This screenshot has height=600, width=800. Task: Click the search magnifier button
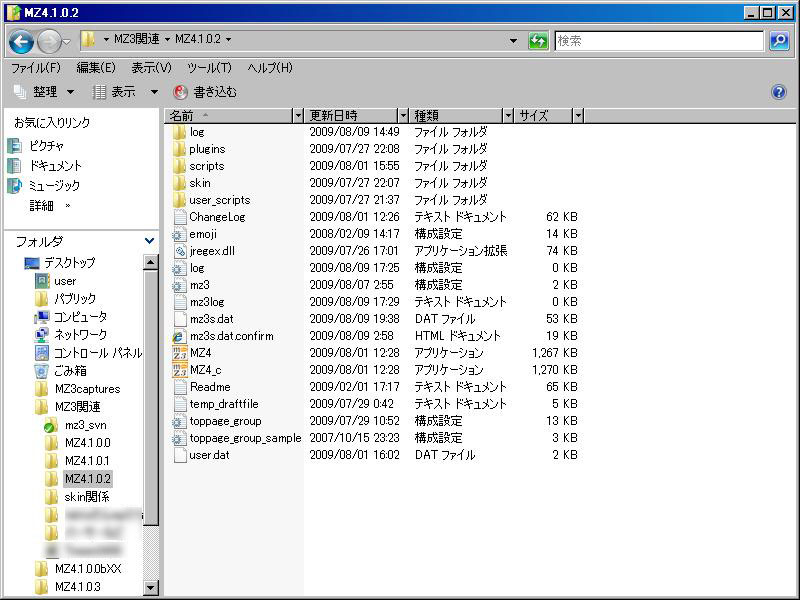pos(779,41)
